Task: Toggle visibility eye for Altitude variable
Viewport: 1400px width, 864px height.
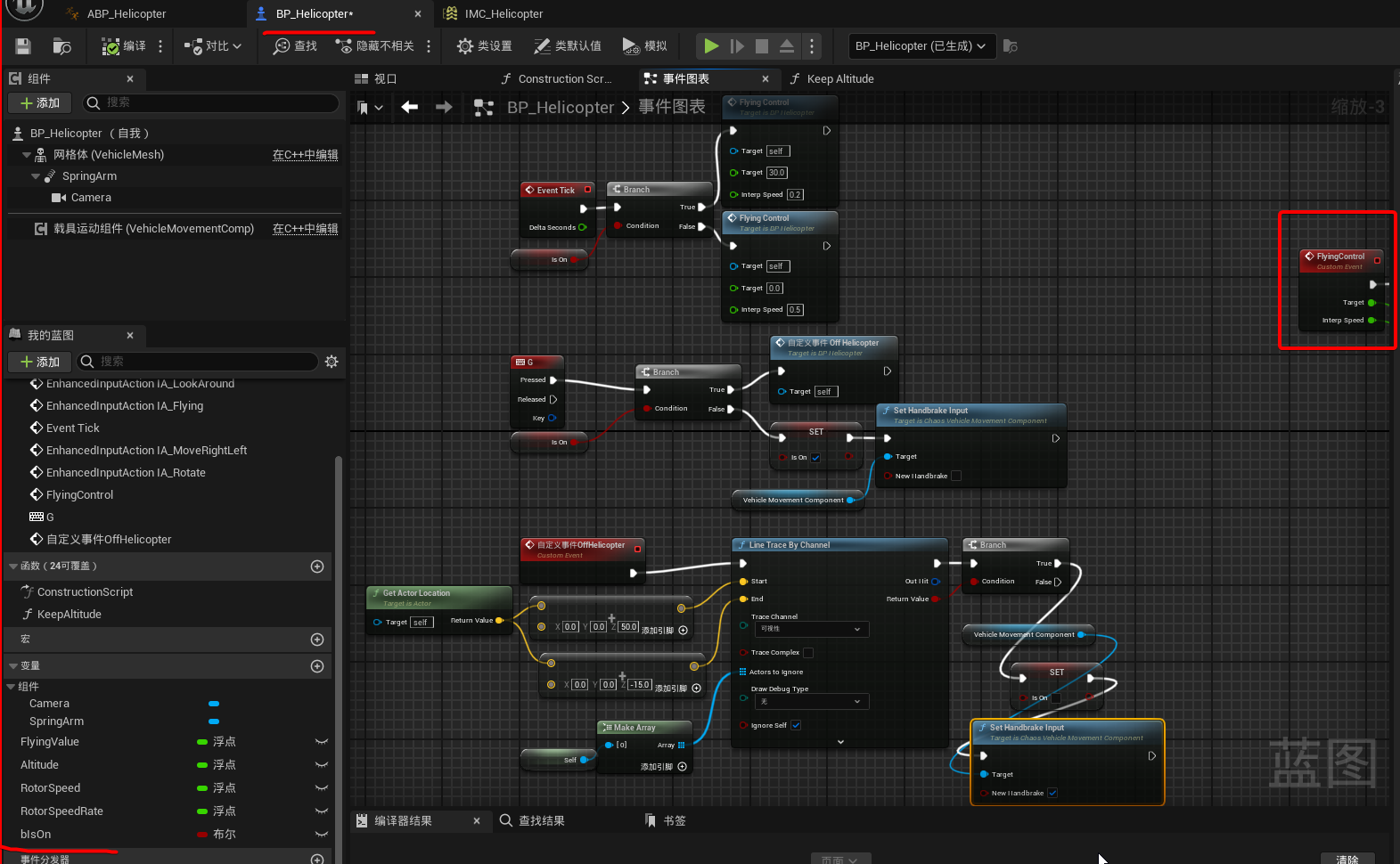Action: pyautogui.click(x=322, y=765)
